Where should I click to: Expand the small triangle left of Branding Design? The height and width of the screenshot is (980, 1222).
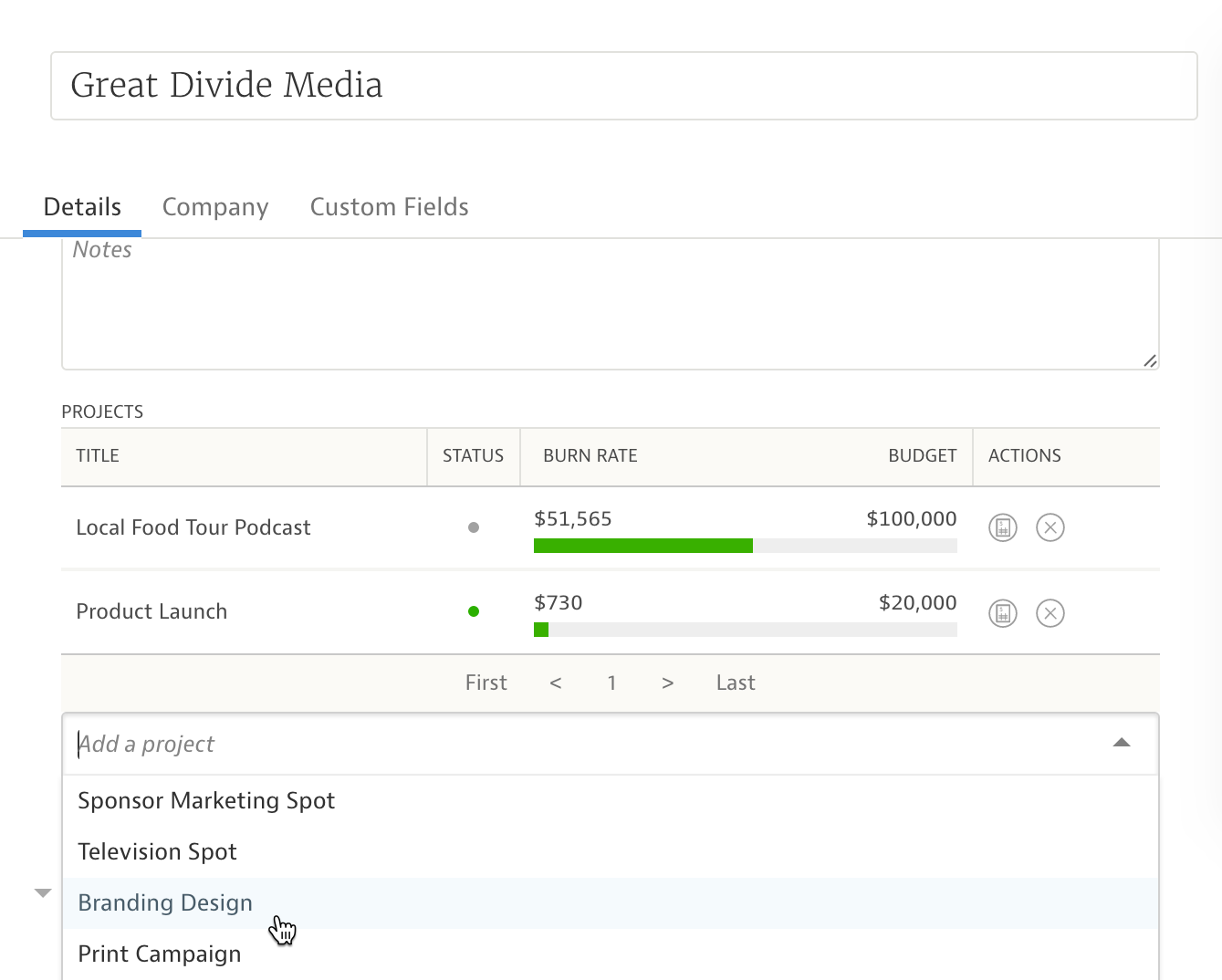(x=43, y=892)
